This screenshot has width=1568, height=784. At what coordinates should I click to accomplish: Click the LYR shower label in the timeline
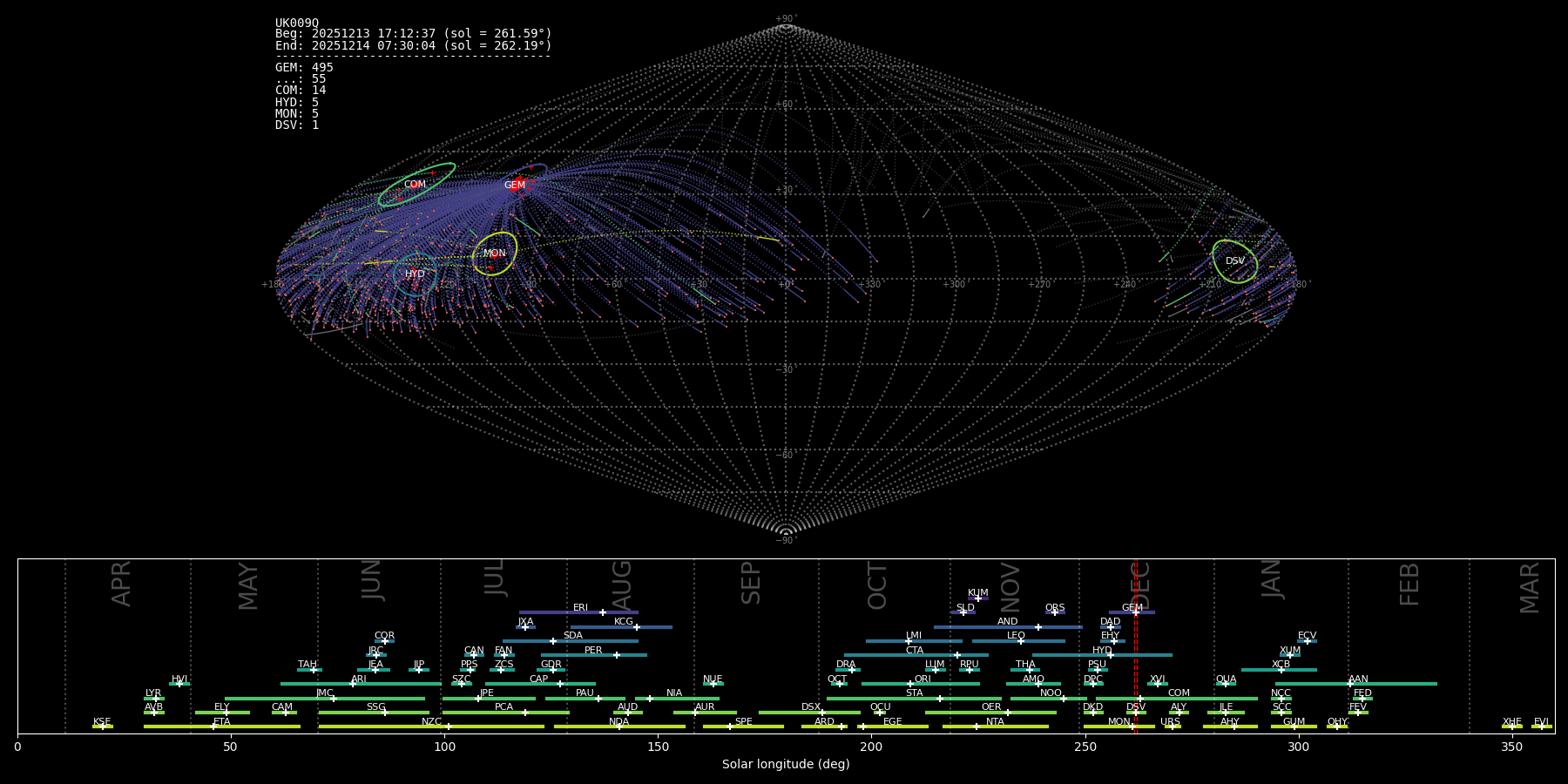click(153, 693)
